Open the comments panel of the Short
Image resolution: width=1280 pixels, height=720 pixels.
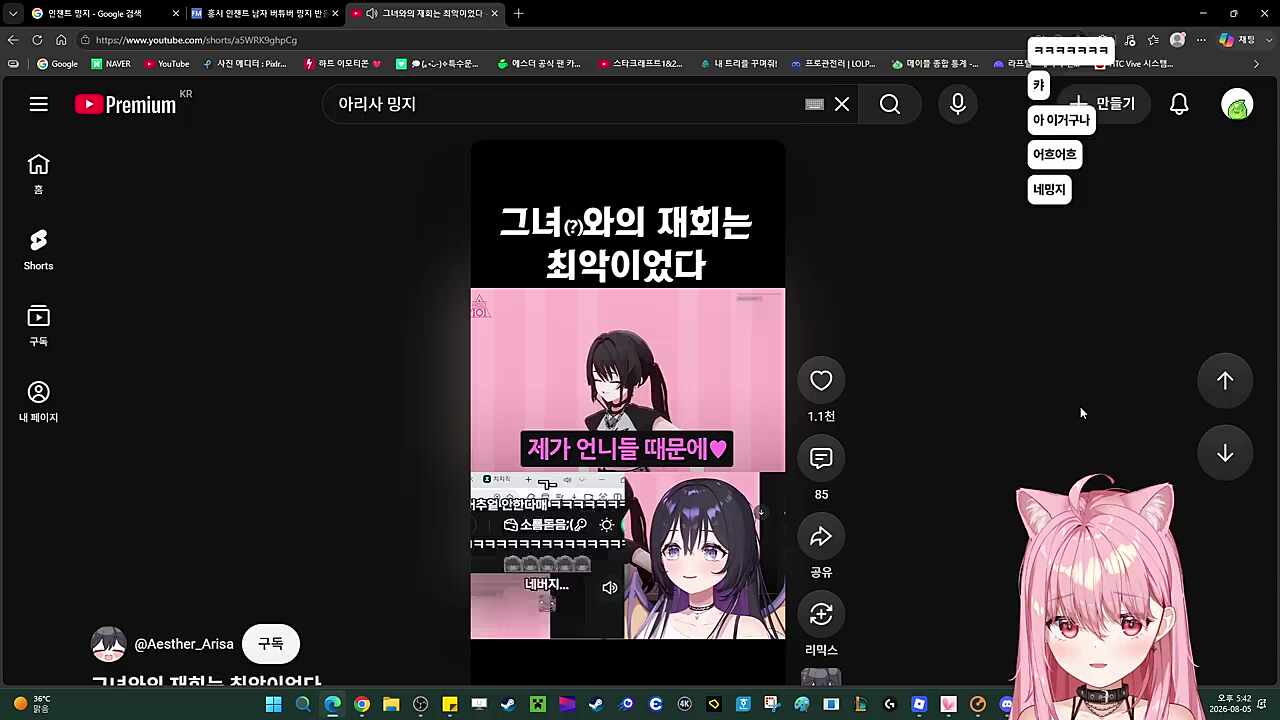click(821, 458)
